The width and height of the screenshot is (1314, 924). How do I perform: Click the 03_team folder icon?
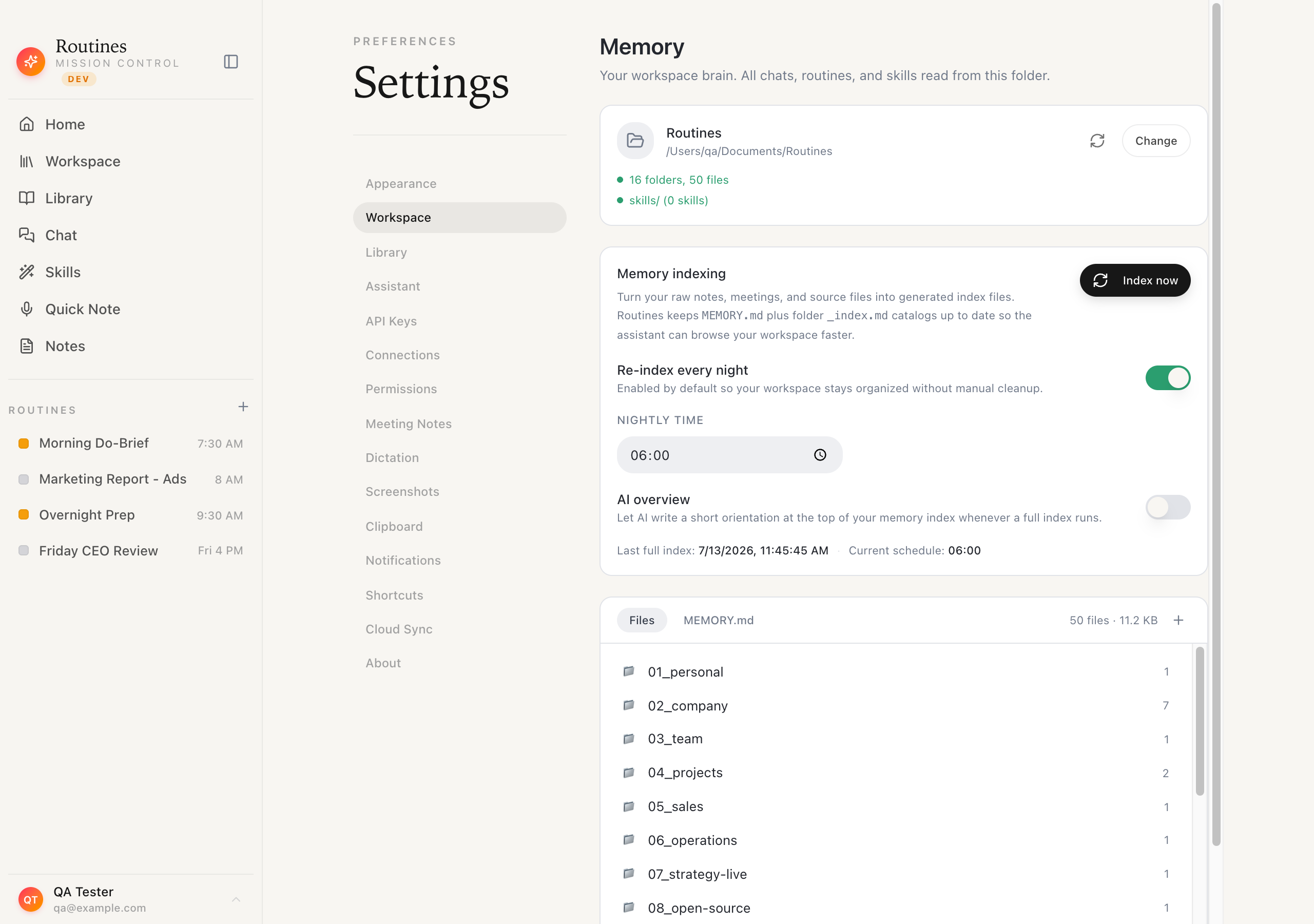coord(629,739)
